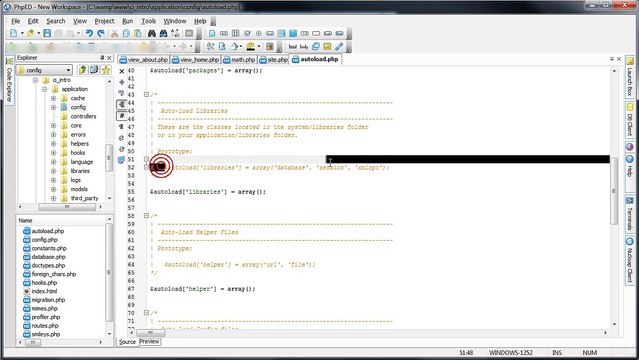Image resolution: width=639 pixels, height=360 pixels.
Task: Click the pencil icon in toolbar
Action: (339, 46)
